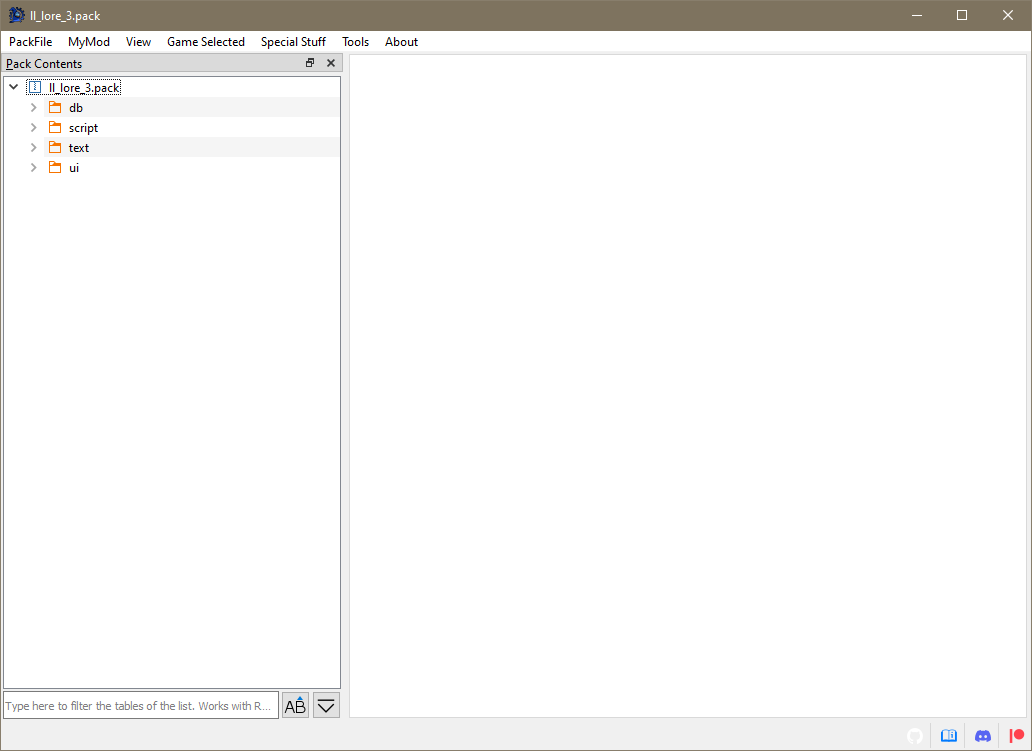The image size is (1032, 751).
Task: Close the Pack Contents panel
Action: pos(331,63)
